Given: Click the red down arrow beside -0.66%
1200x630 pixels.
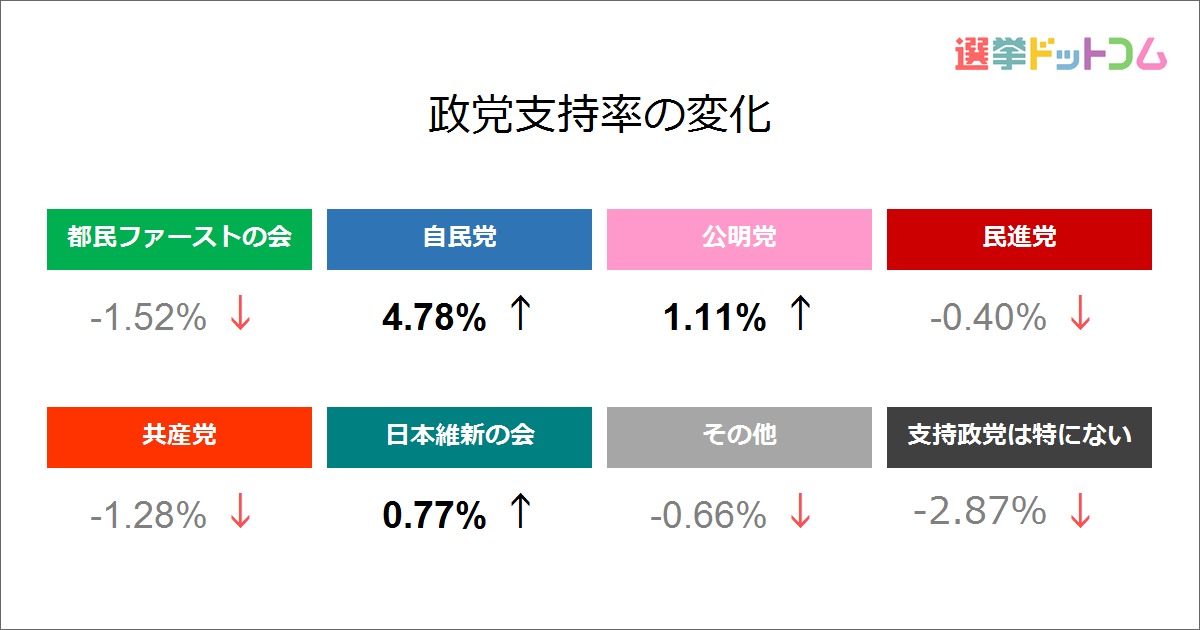Looking at the screenshot, I should (799, 512).
